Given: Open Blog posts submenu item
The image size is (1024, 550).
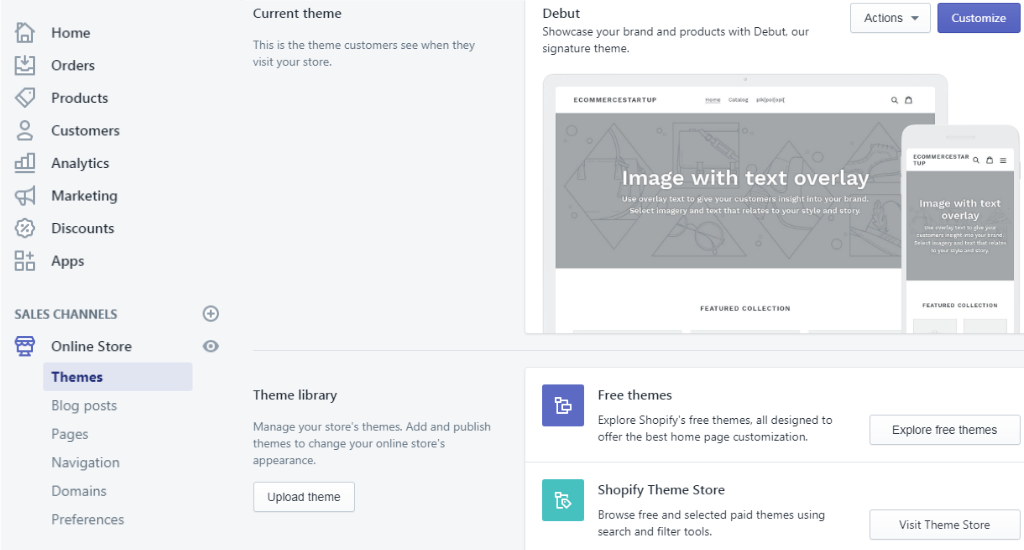Looking at the screenshot, I should [x=84, y=406].
